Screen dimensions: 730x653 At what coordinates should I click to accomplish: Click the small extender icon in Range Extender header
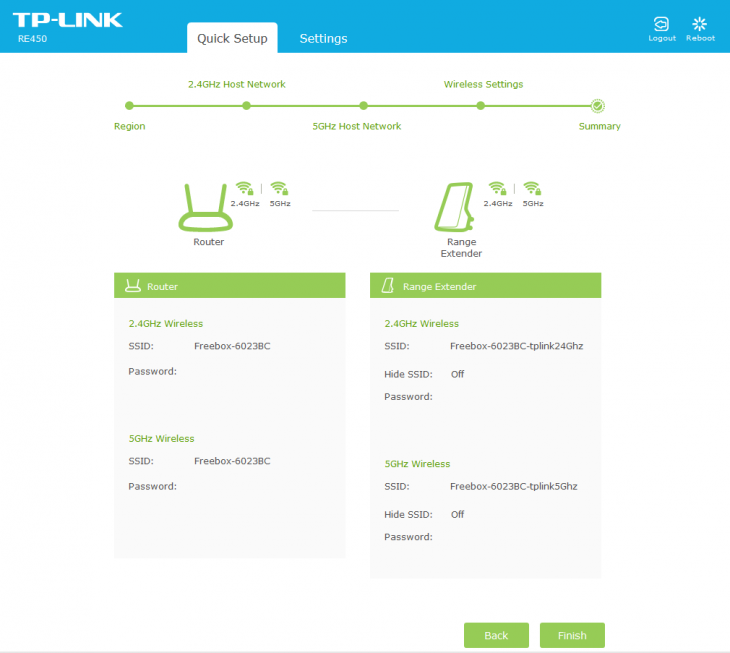coord(388,286)
